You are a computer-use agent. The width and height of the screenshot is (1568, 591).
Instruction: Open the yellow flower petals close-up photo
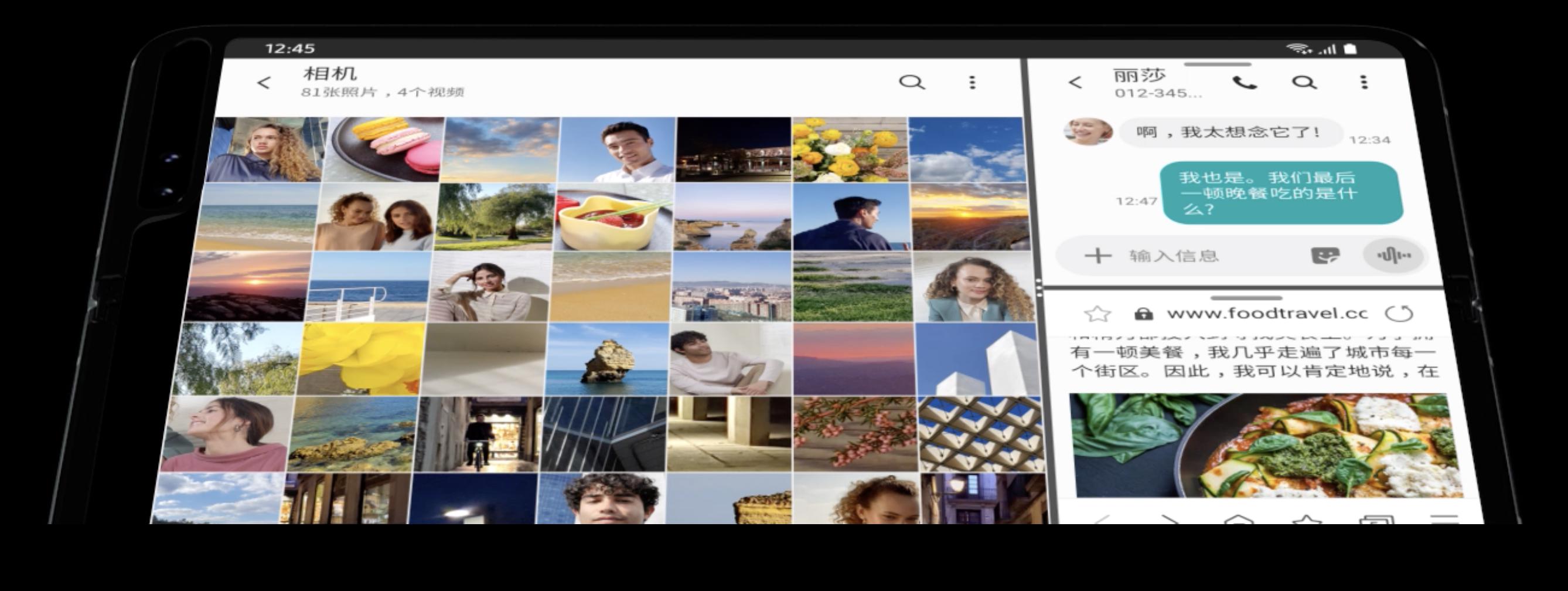[360, 359]
